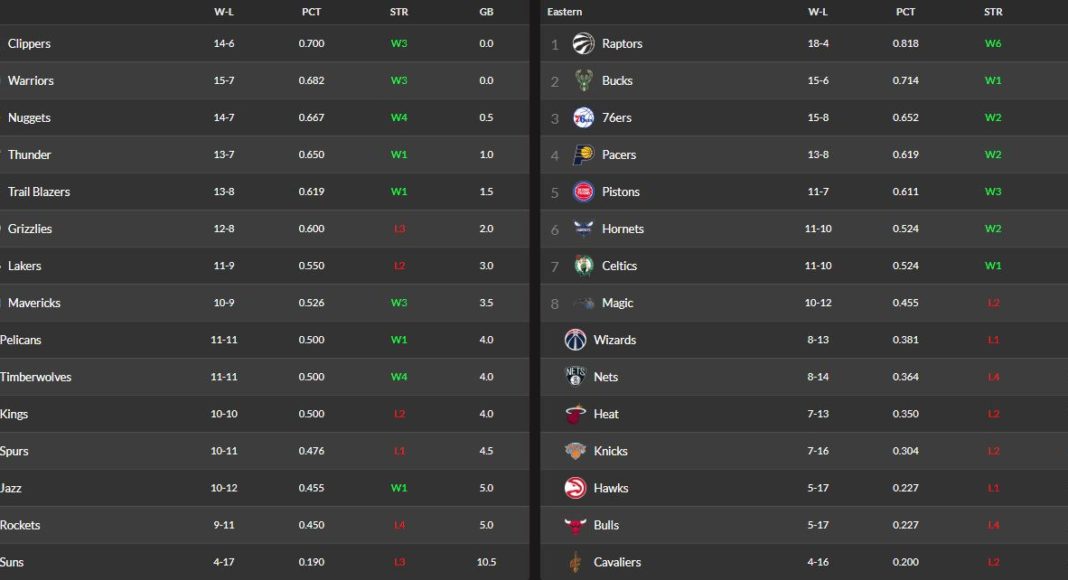
Task: Click the Eastern conference header
Action: pos(565,12)
